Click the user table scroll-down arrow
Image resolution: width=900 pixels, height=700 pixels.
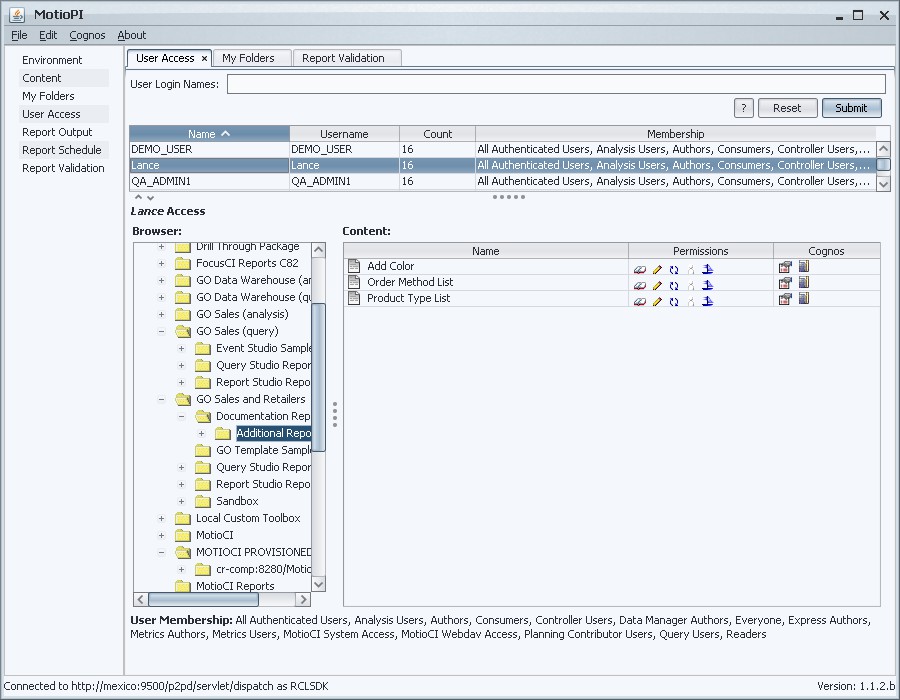[883, 184]
